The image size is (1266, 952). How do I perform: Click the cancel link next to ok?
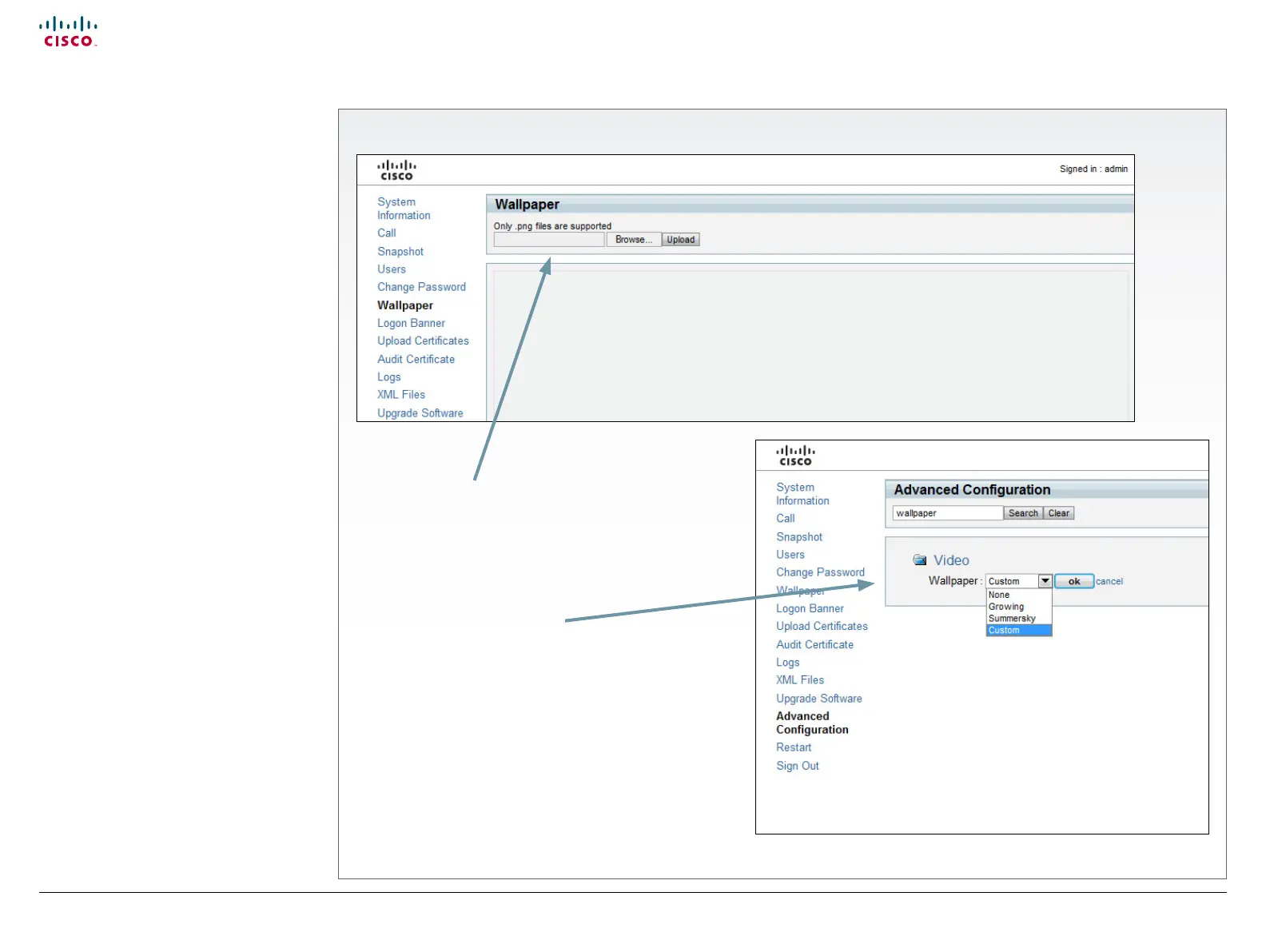pos(1109,581)
